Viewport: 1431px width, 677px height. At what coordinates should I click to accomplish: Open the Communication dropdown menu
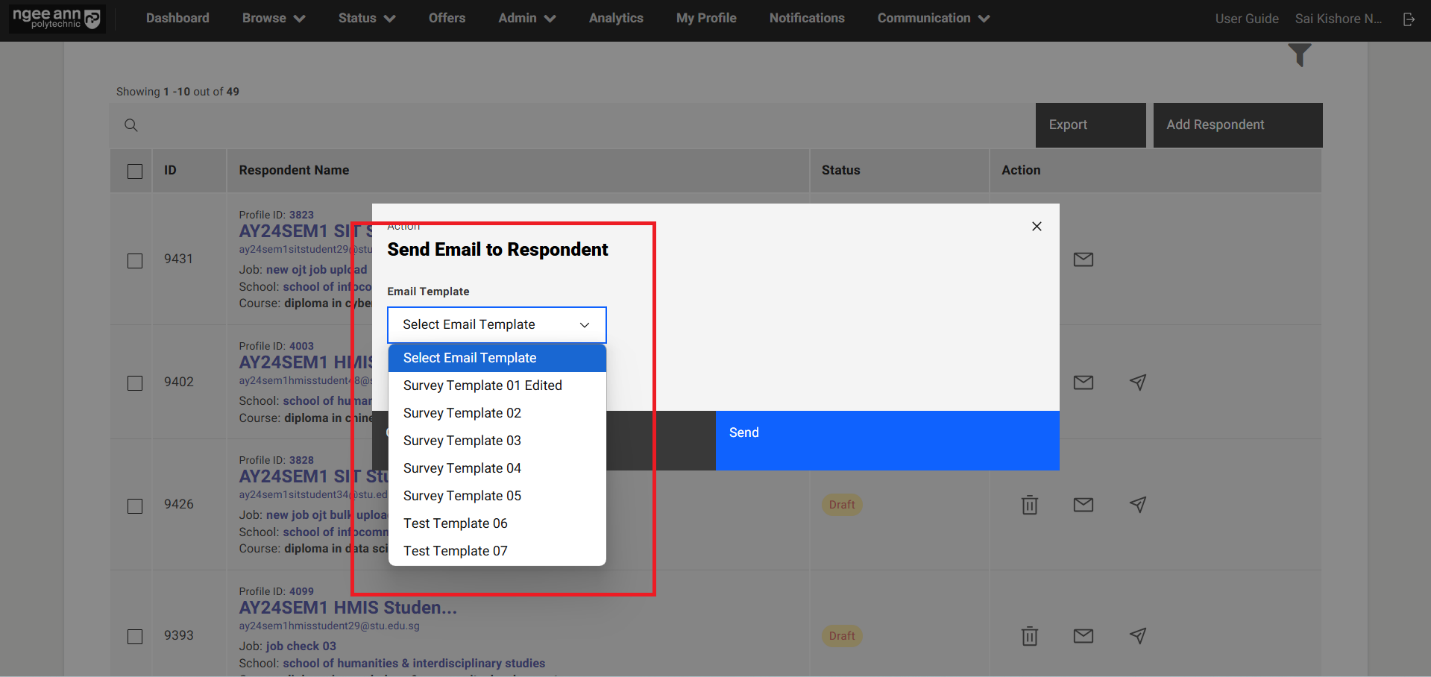(933, 18)
